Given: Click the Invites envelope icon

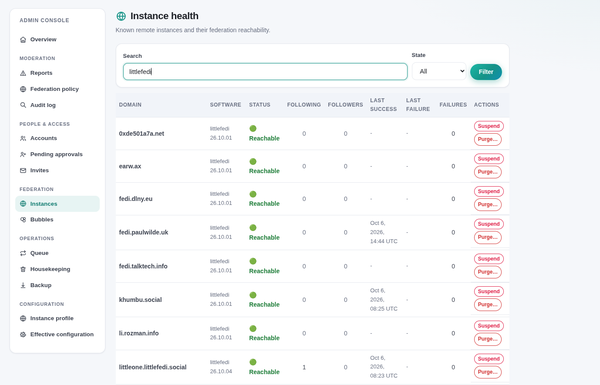Looking at the screenshot, I should (23, 170).
